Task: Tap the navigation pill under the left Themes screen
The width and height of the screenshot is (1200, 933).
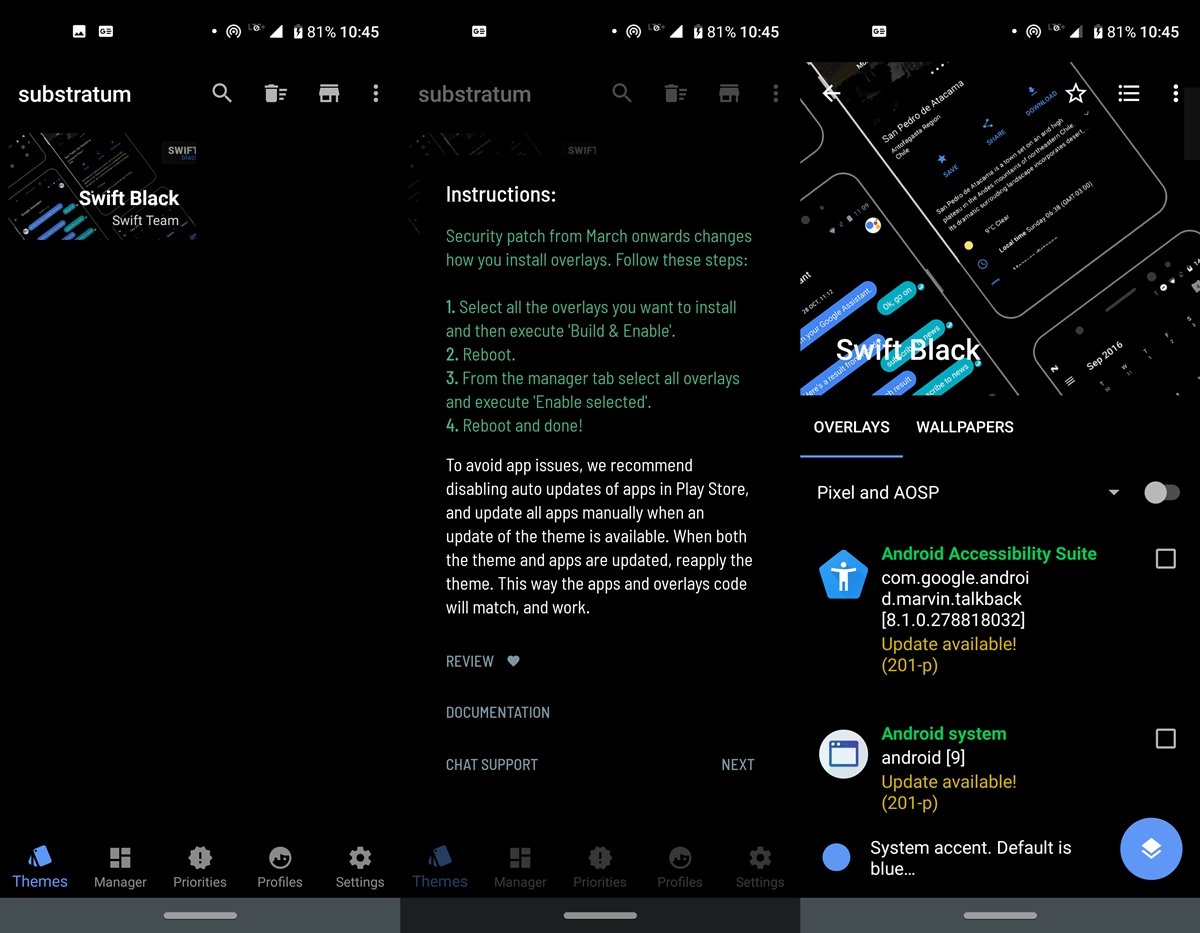Action: click(x=200, y=915)
